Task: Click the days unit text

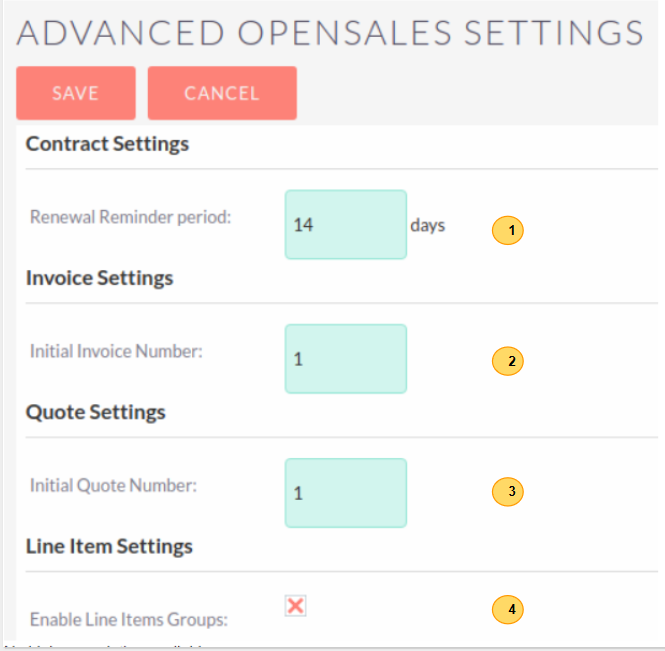Action: click(x=427, y=225)
